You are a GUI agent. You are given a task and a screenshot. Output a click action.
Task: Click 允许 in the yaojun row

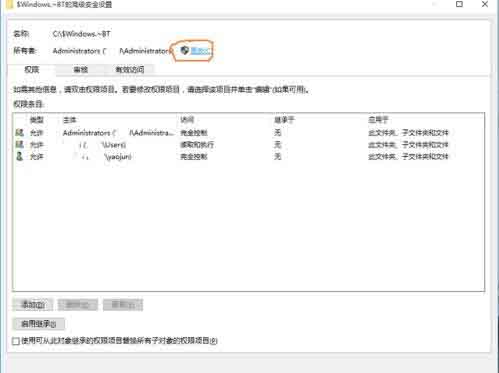(37, 157)
